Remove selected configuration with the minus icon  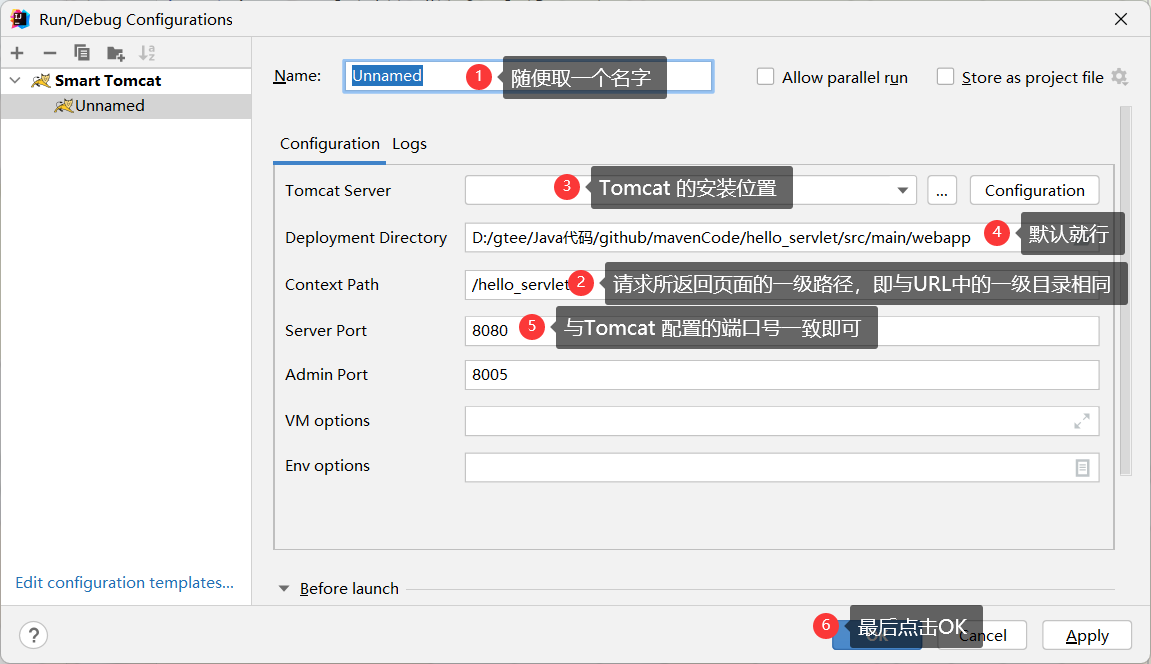(50, 53)
